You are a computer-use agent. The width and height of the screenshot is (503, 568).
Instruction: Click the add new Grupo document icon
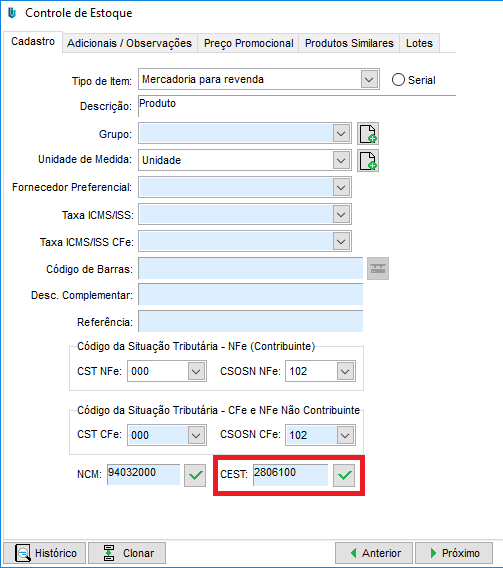(x=368, y=134)
